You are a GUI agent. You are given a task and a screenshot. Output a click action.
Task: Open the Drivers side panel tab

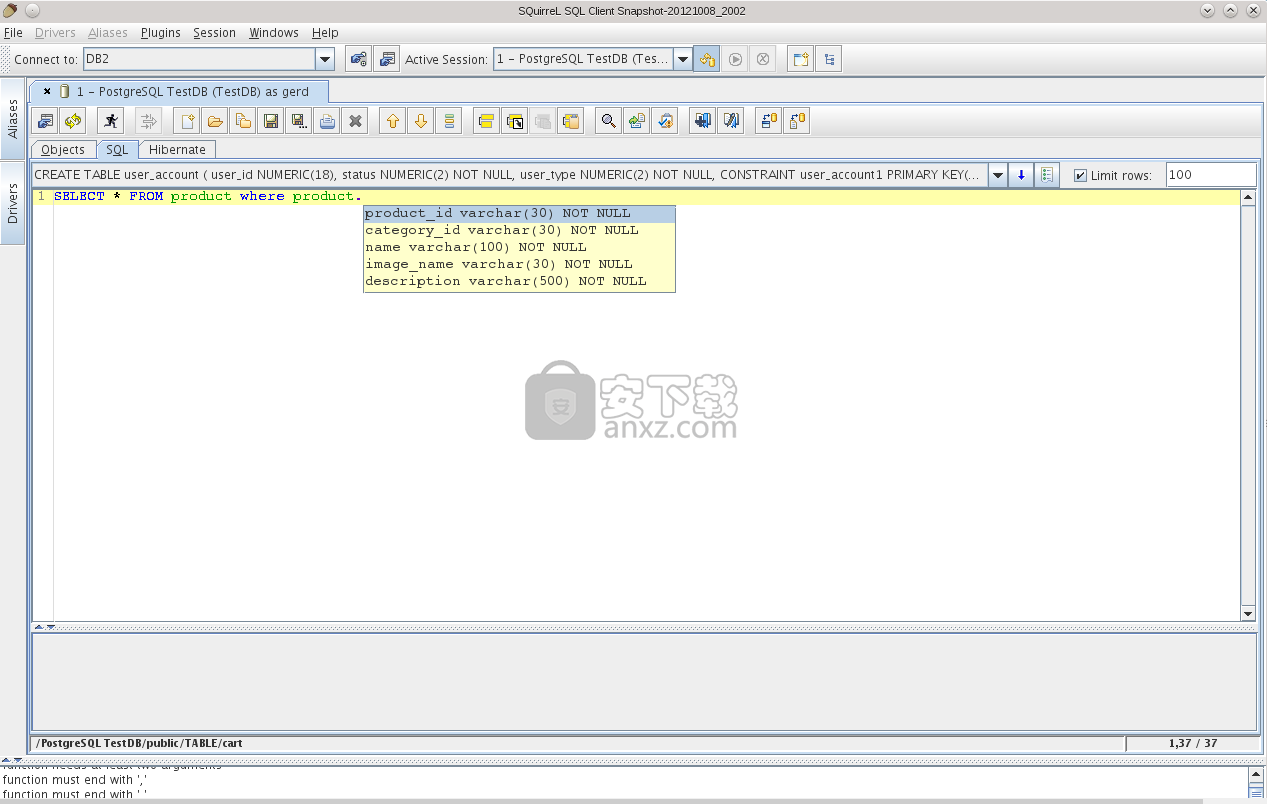click(x=13, y=203)
